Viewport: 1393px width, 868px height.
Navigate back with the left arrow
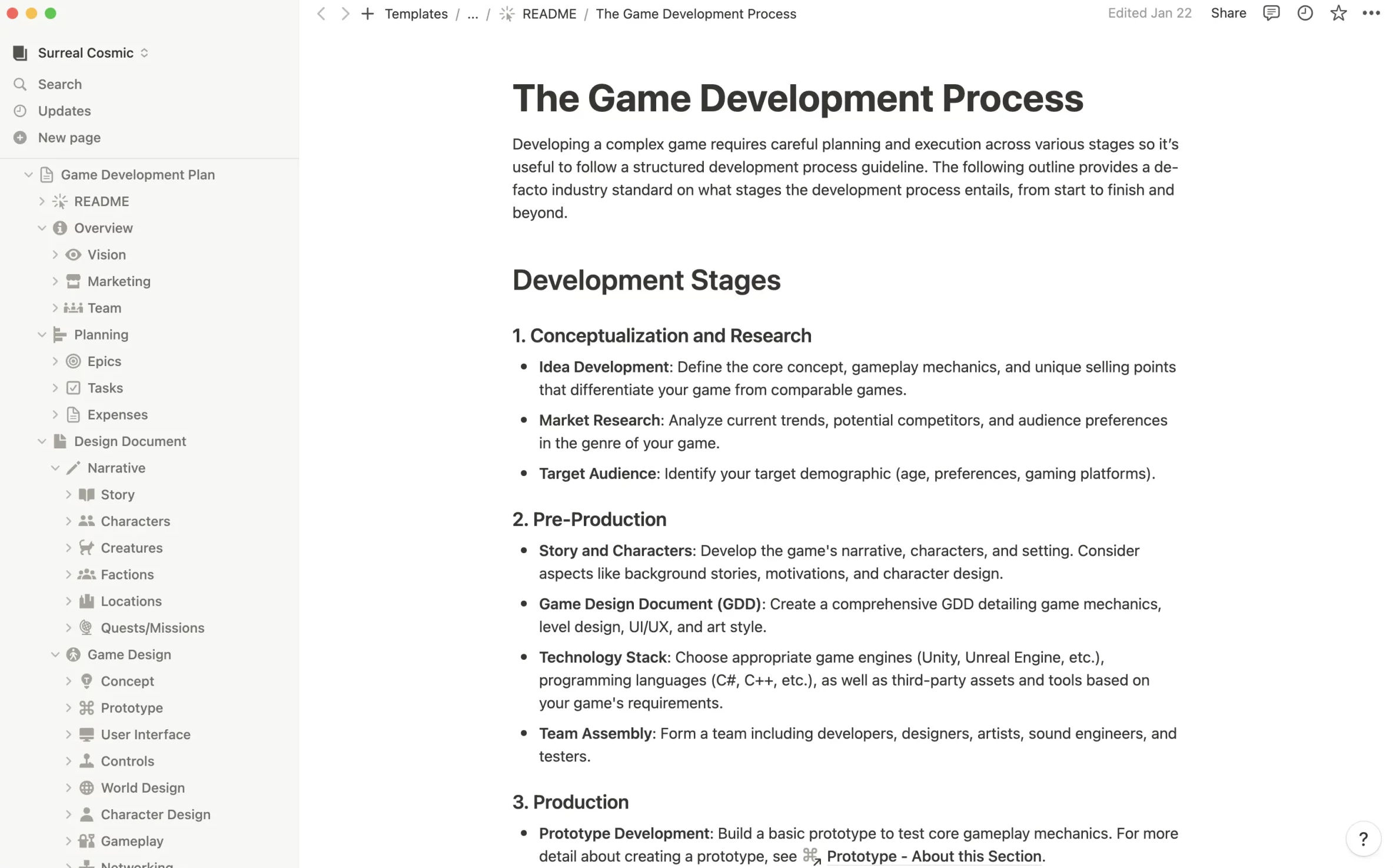321,14
